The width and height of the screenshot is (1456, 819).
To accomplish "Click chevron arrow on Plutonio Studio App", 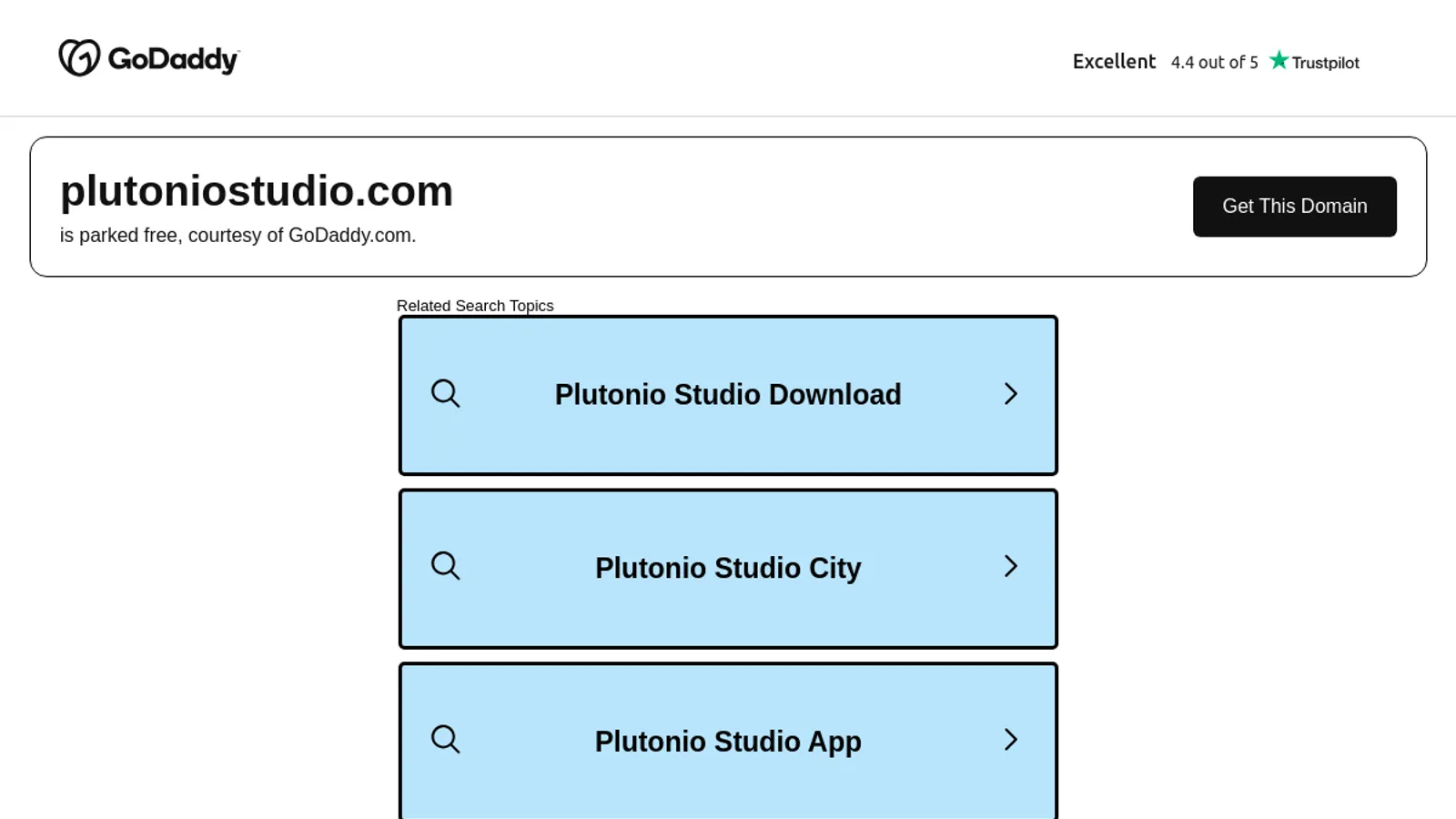I will tap(1010, 739).
